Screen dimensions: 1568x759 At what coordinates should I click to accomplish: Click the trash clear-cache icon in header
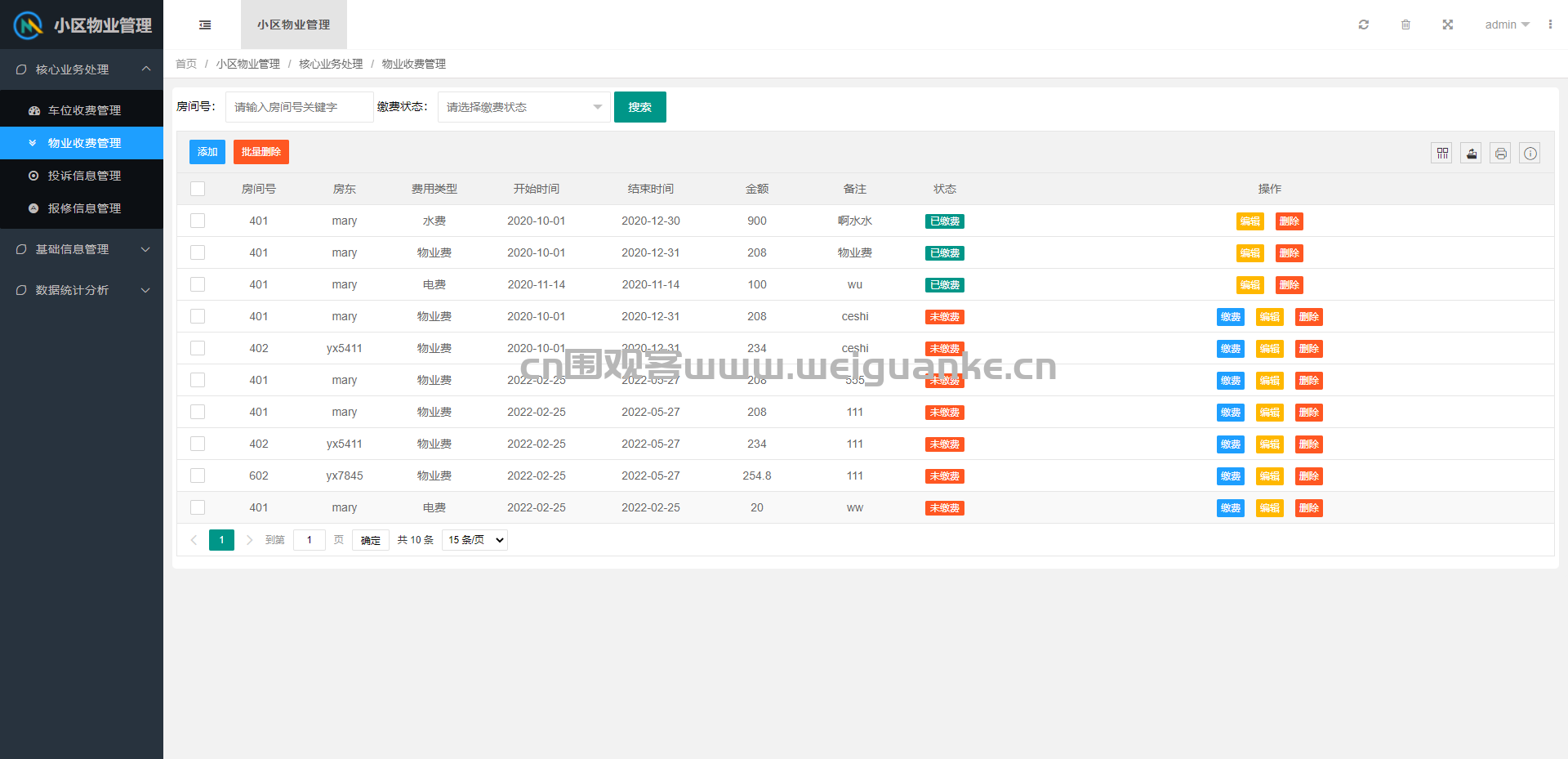coord(1405,25)
